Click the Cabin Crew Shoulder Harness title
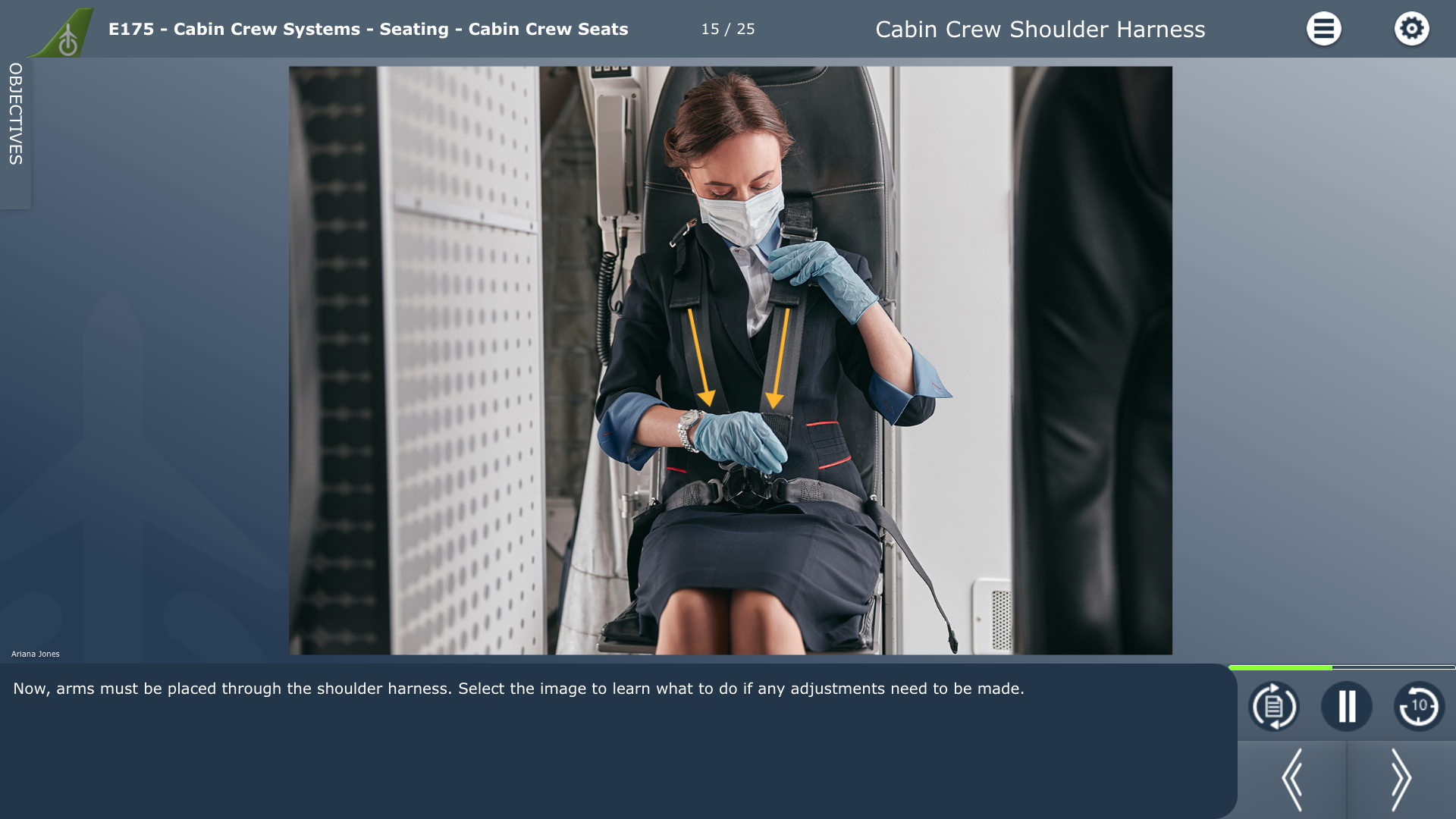Screen dimensions: 1456x819 [1040, 30]
